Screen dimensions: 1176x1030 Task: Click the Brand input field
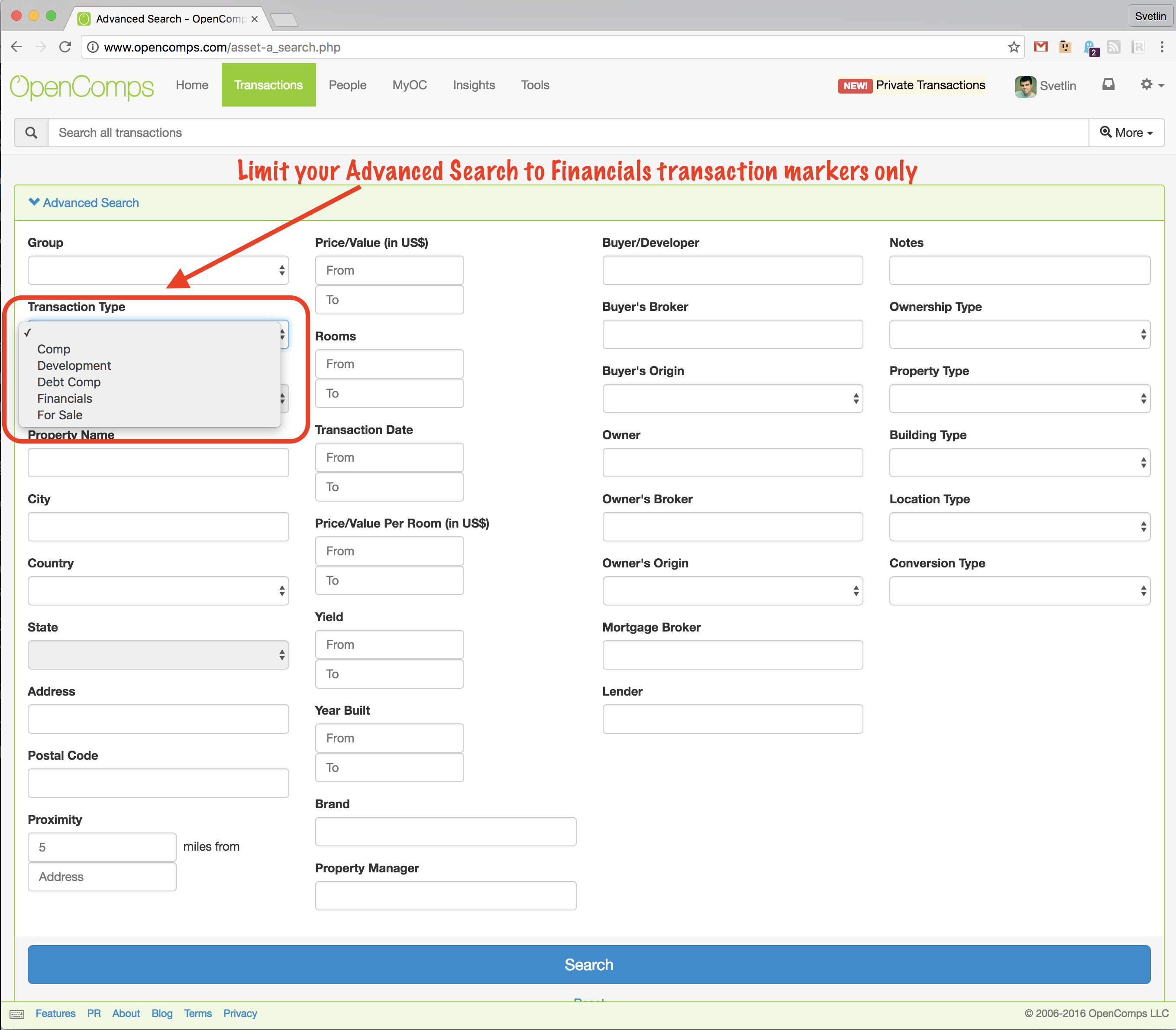[x=445, y=832]
